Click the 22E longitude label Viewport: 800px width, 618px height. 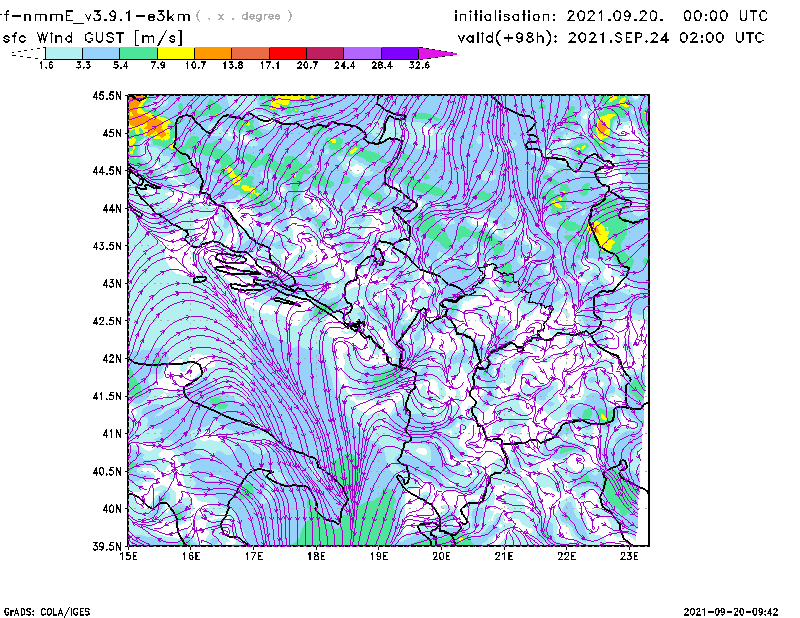(566, 556)
